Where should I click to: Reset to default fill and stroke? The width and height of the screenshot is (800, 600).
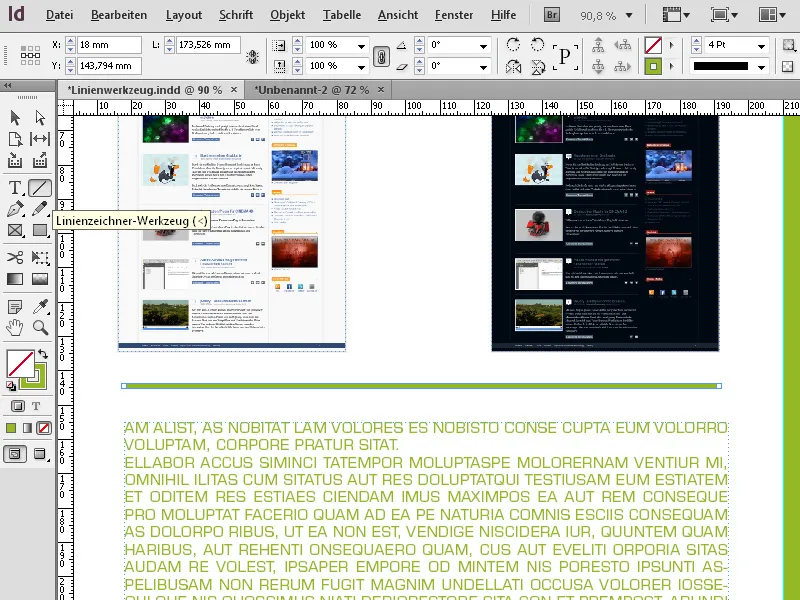tap(11, 386)
